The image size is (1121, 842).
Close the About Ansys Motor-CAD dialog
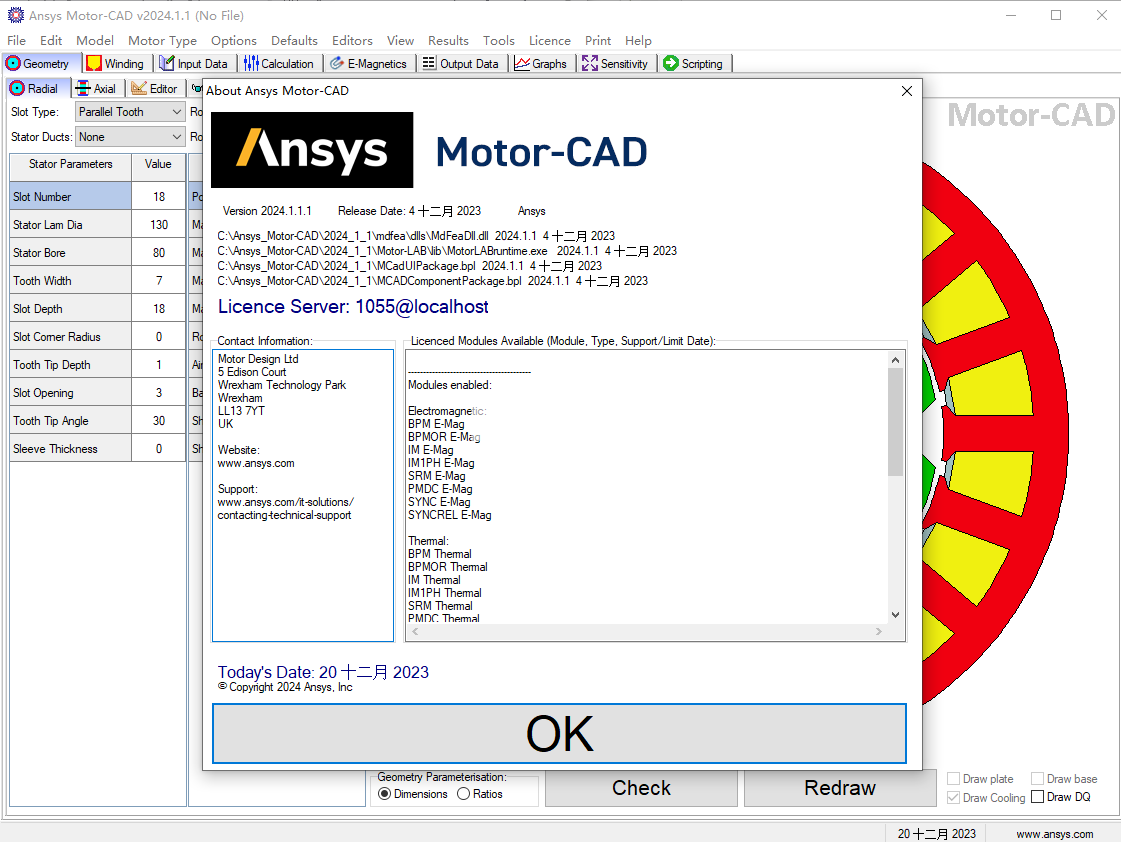pyautogui.click(x=907, y=91)
